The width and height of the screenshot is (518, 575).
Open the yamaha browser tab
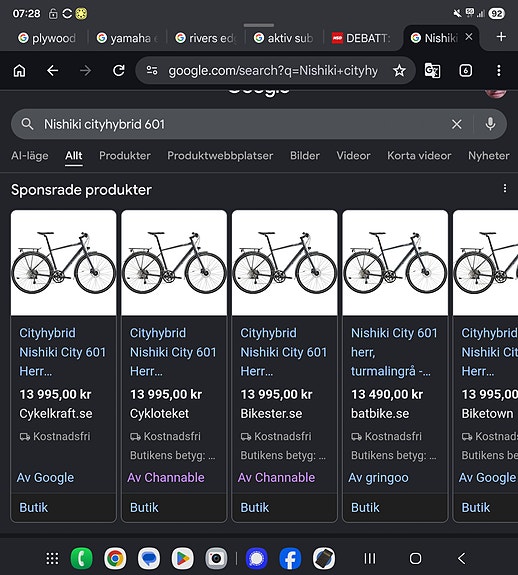[126, 38]
